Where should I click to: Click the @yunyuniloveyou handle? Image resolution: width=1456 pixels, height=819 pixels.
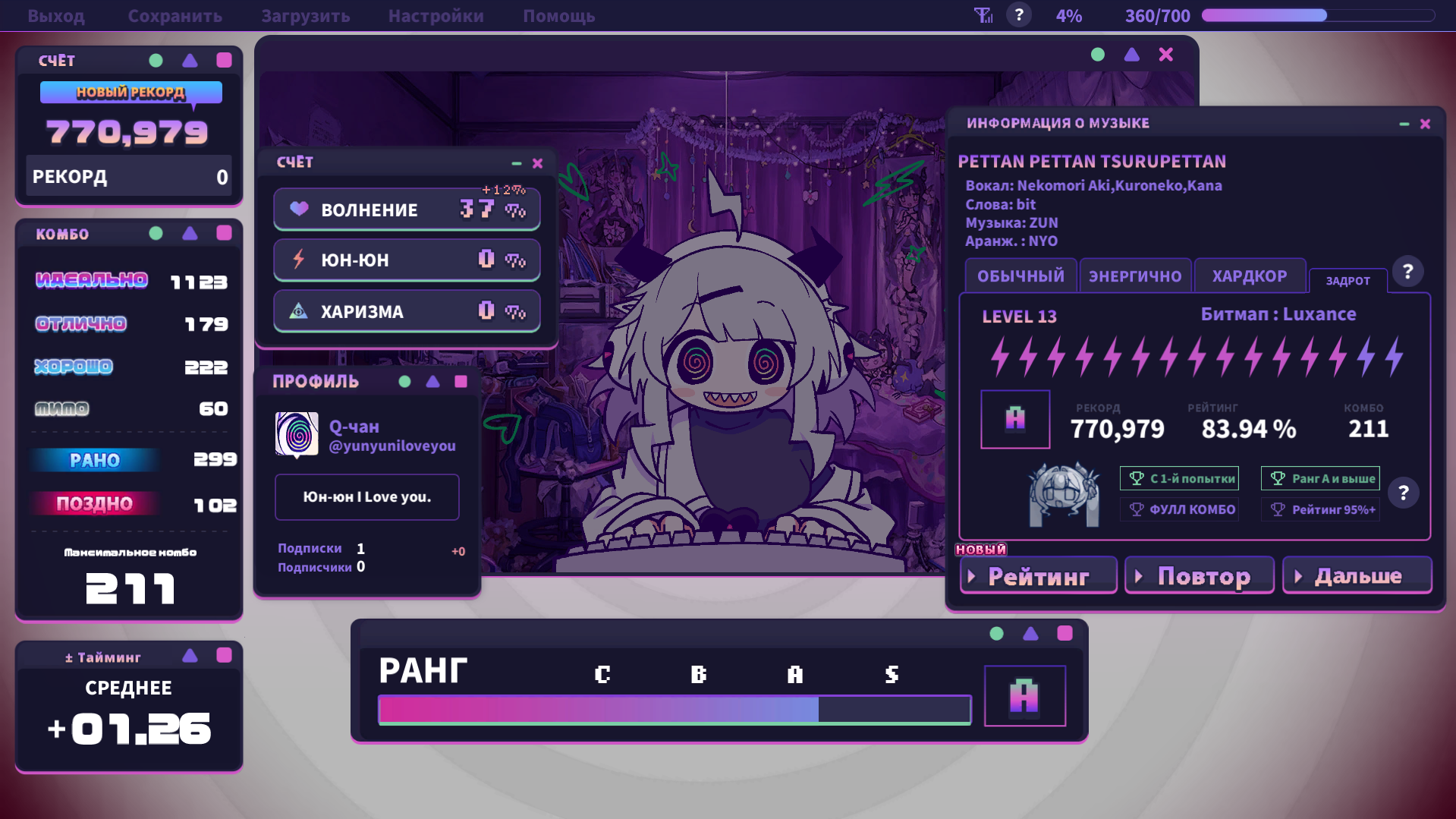pyautogui.click(x=392, y=446)
